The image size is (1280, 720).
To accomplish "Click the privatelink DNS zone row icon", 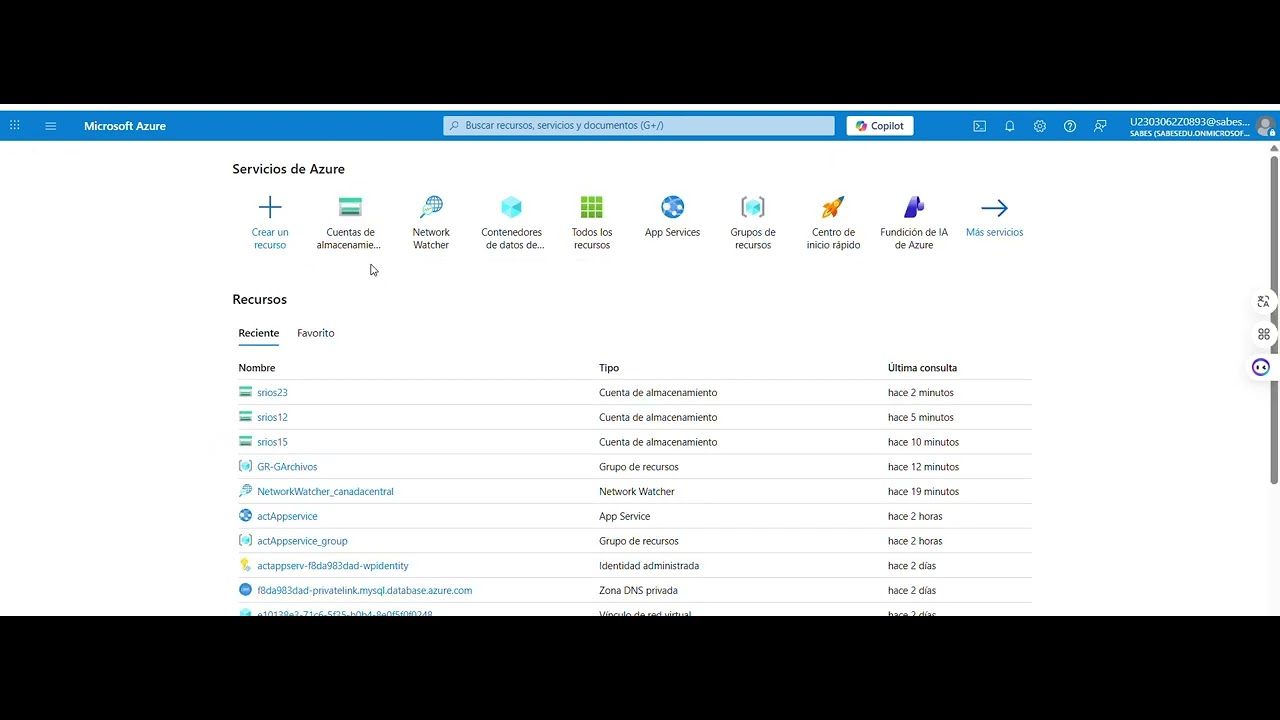I will coord(245,590).
